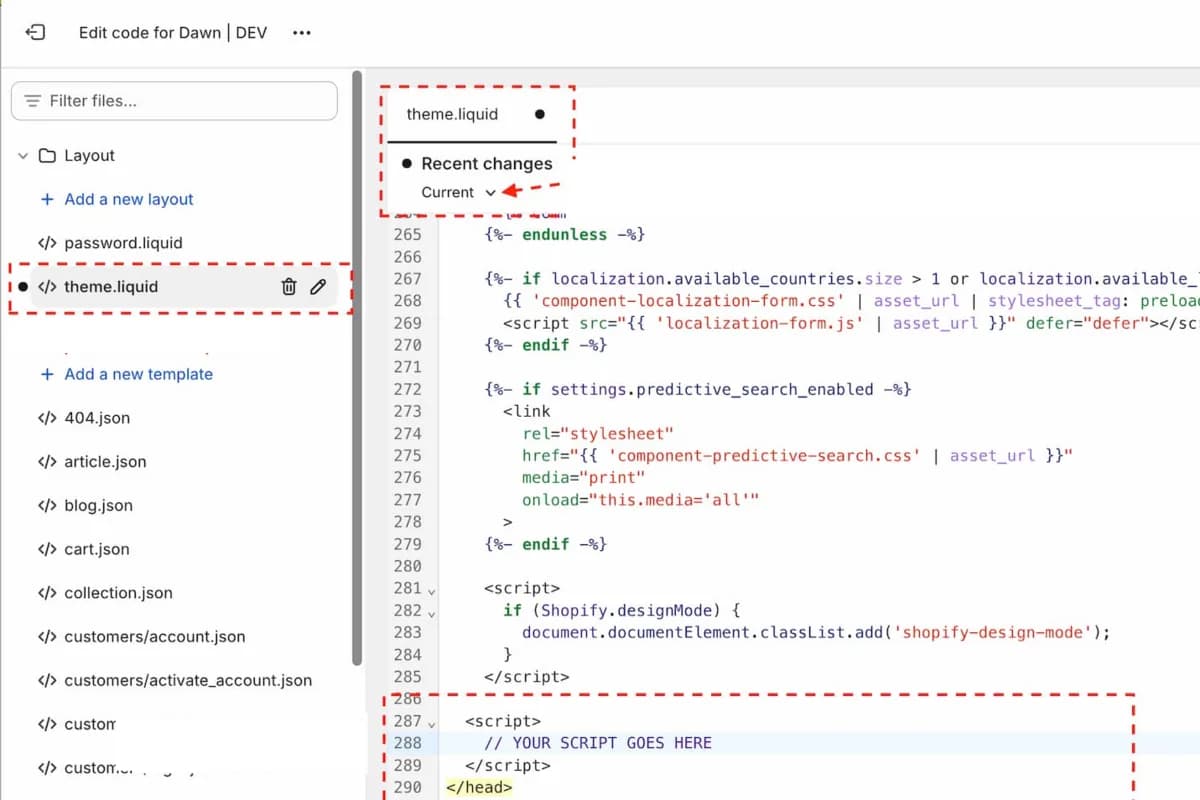Image resolution: width=1200 pixels, height=800 pixels.
Task: Click the code icon next to password.liquid
Action: (x=47, y=243)
